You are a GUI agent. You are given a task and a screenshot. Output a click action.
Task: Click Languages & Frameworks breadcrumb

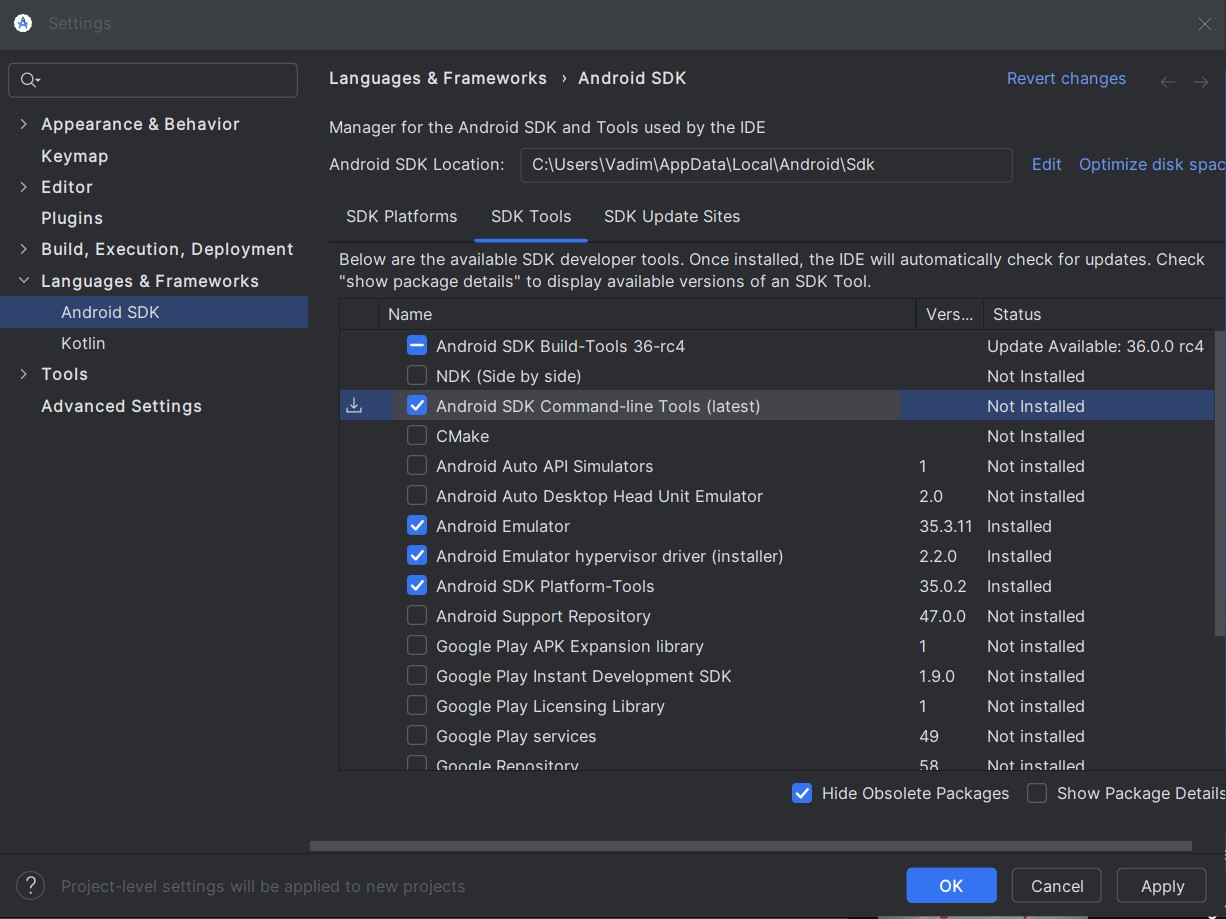coord(438,78)
